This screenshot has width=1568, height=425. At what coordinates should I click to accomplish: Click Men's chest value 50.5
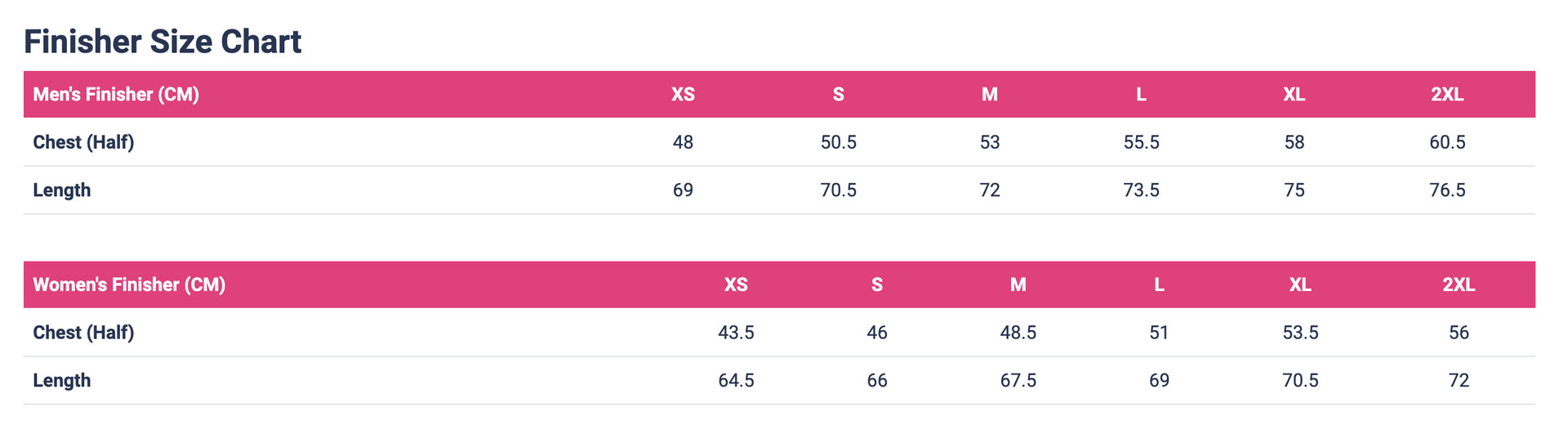pos(839,142)
